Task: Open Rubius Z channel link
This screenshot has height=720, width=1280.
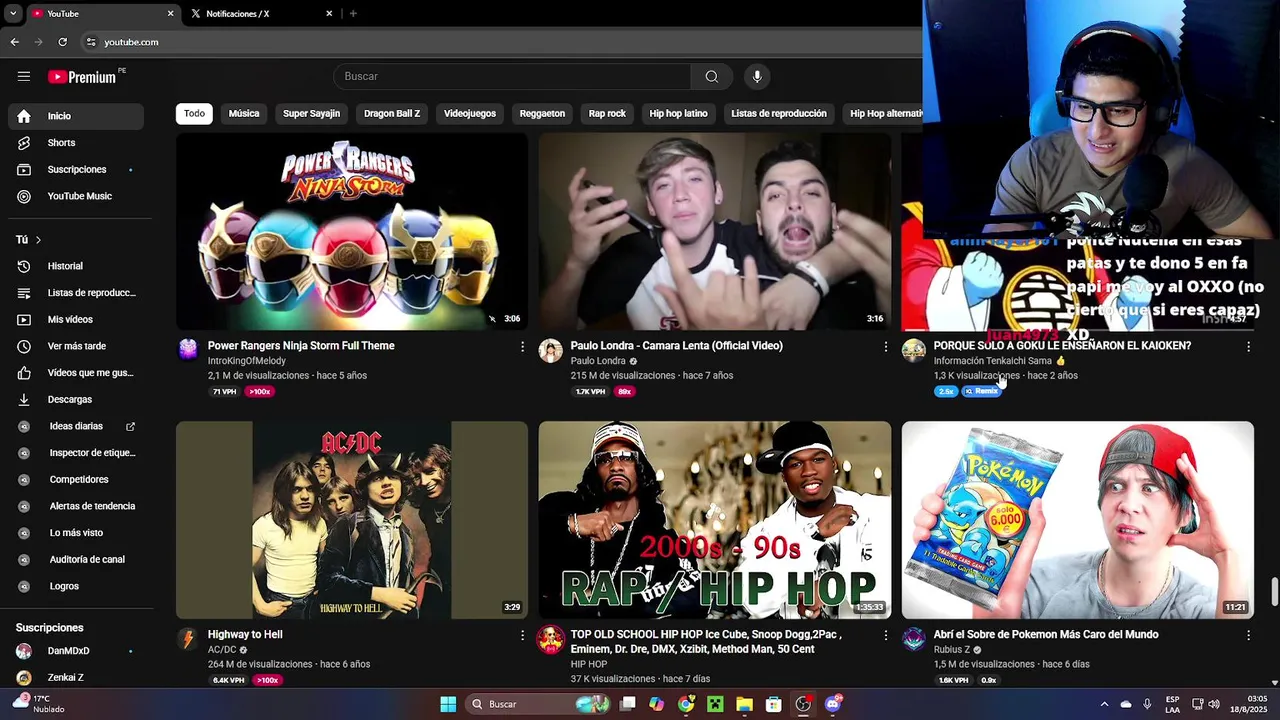Action: (x=952, y=650)
